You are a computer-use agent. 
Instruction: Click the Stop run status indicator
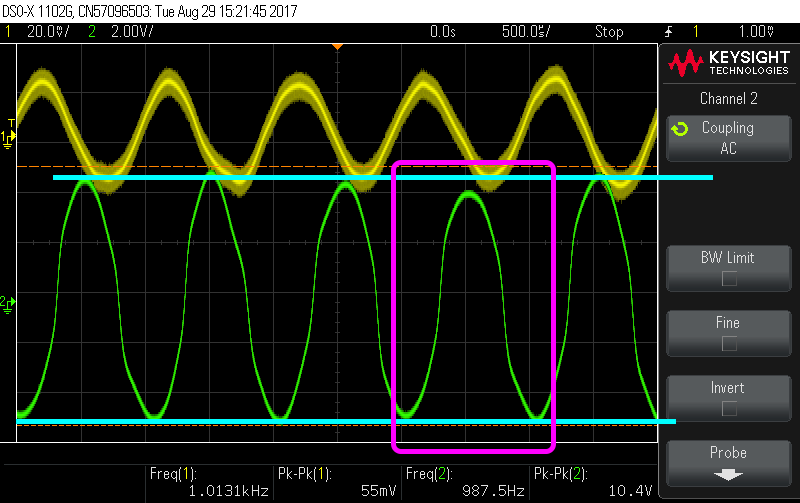click(x=608, y=31)
